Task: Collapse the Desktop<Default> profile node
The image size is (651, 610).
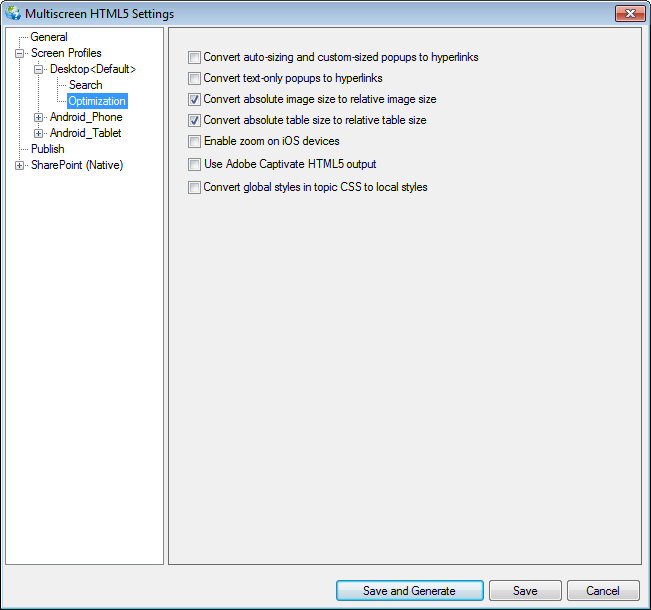Action: [39, 69]
